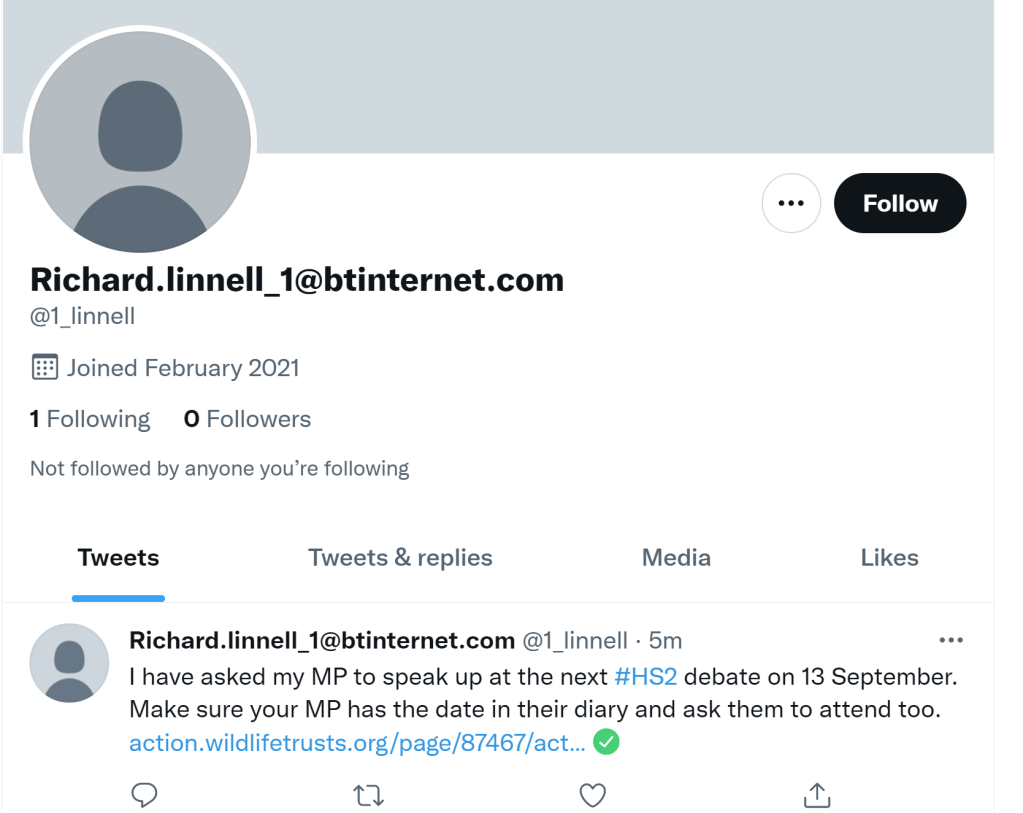Click the large profile avatar picture
1023x813 pixels.
[140, 140]
